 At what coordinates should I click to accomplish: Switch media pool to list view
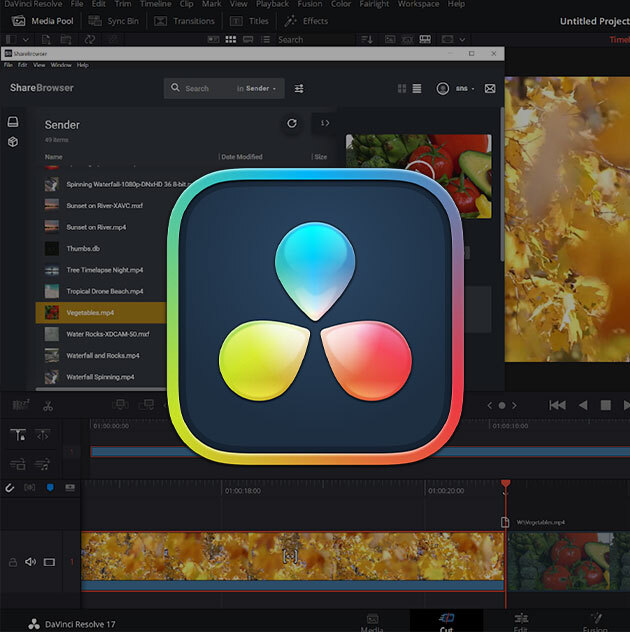coord(265,40)
